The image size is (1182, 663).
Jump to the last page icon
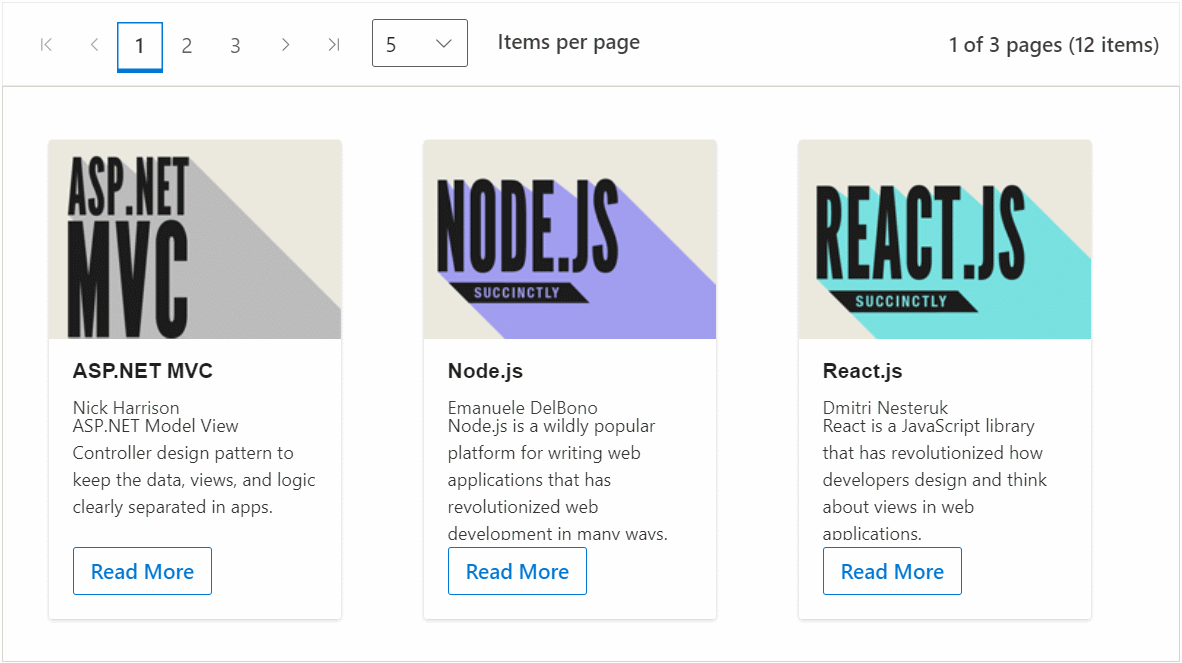pos(333,45)
